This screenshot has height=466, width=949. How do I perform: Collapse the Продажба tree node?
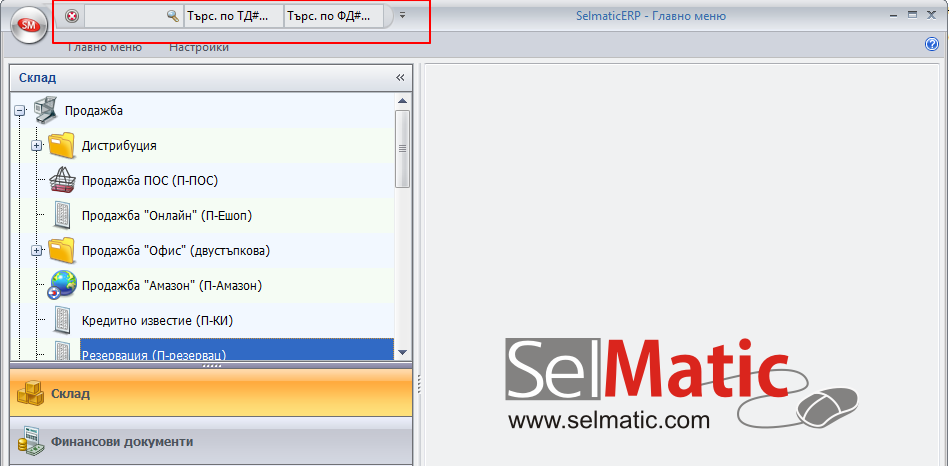click(x=20, y=111)
